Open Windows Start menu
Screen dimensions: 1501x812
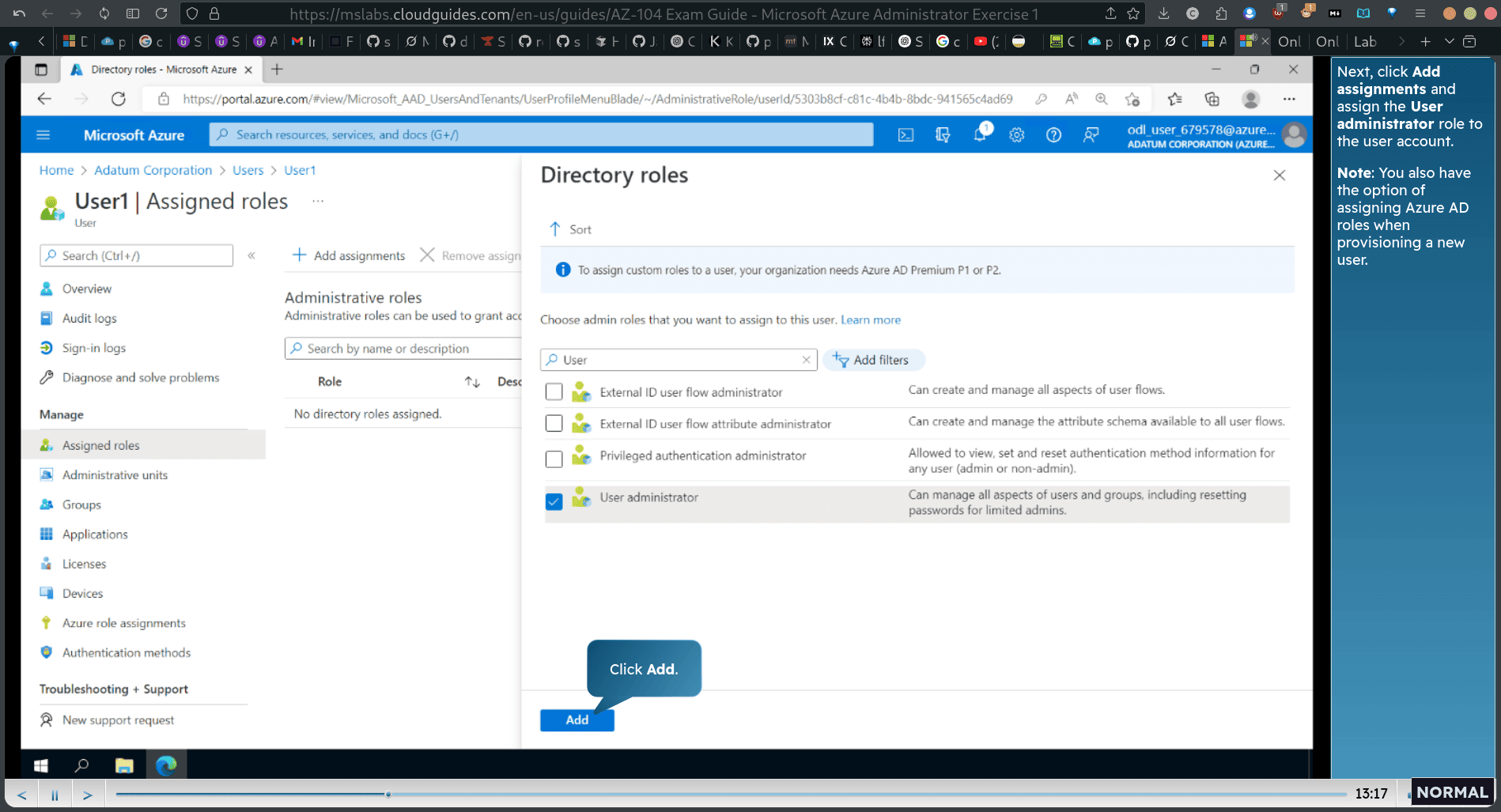pyautogui.click(x=41, y=765)
